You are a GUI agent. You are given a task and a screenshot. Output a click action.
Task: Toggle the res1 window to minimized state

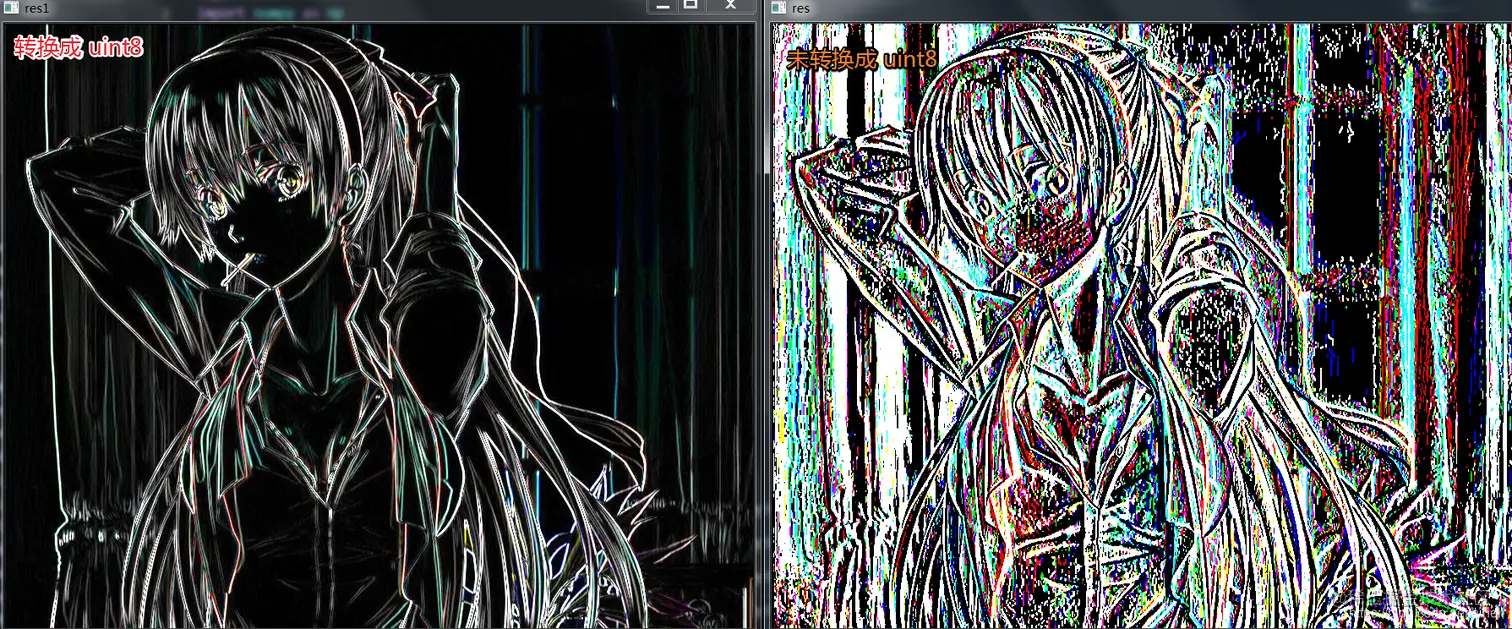[663, 6]
